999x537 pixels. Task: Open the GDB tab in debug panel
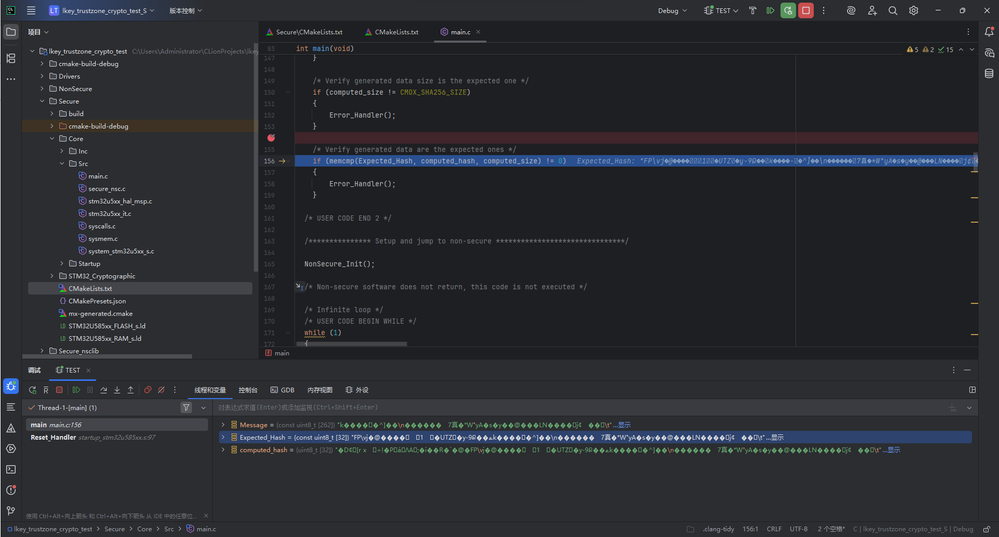point(282,390)
